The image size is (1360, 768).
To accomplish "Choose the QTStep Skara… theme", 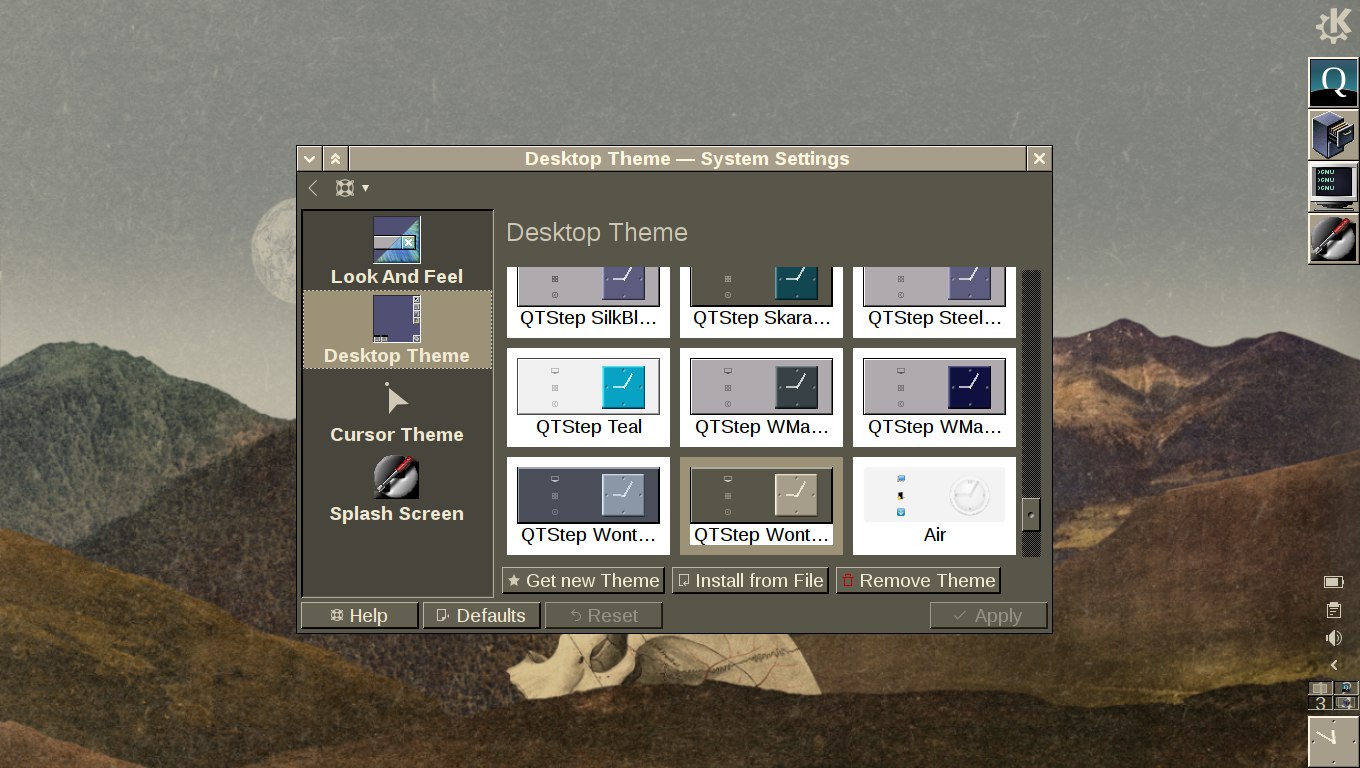I will click(x=761, y=302).
